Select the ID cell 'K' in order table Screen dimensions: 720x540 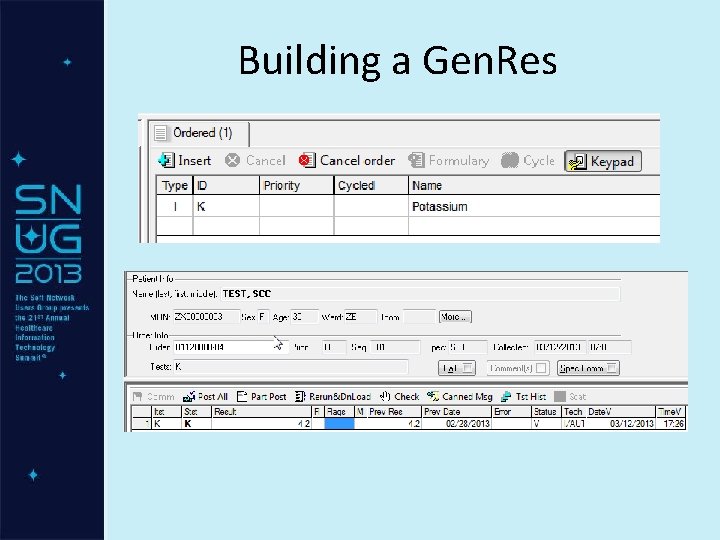(226, 207)
